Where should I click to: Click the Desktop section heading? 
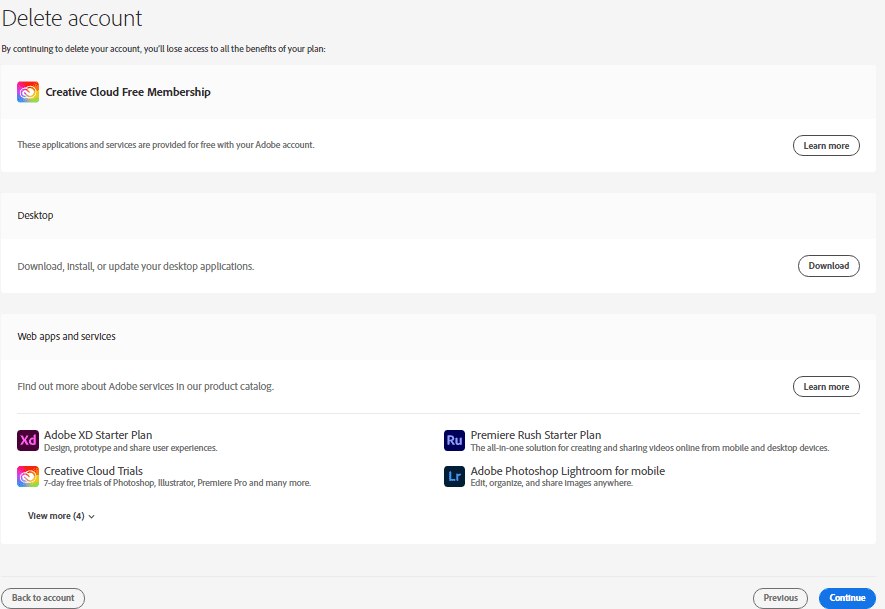35,216
